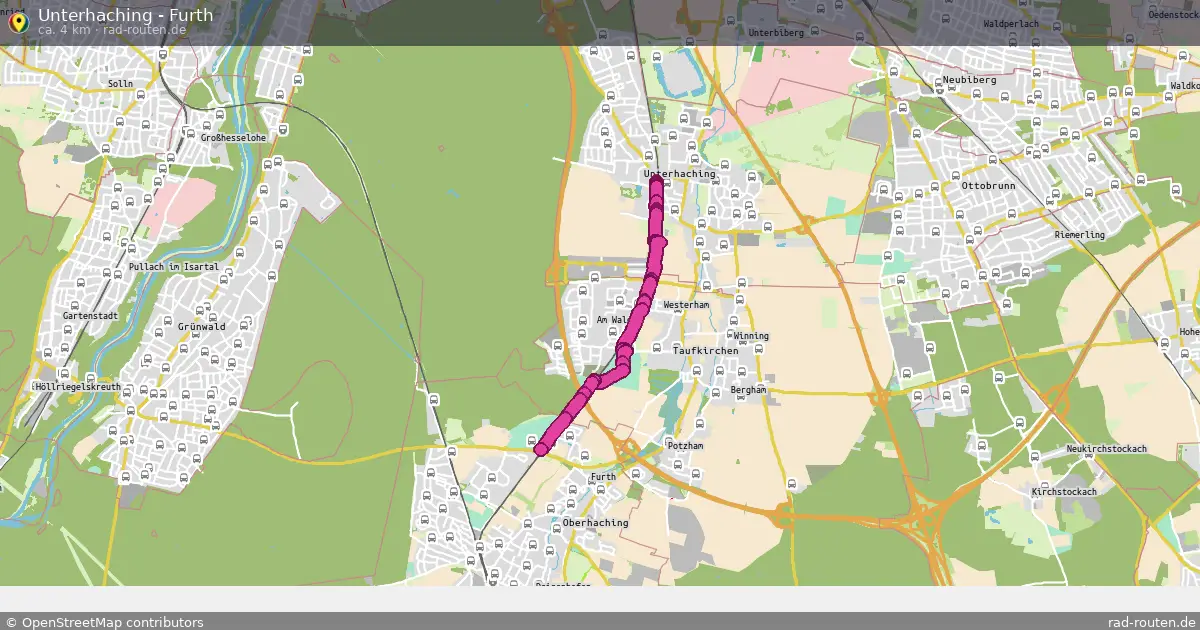Screen dimensions: 1200x630
Task: Click the Riemerling label
Action: (x=1080, y=235)
